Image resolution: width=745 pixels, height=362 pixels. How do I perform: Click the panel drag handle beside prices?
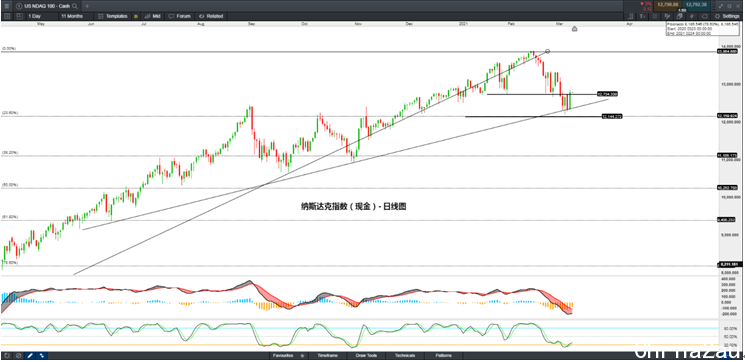tap(714, 6)
